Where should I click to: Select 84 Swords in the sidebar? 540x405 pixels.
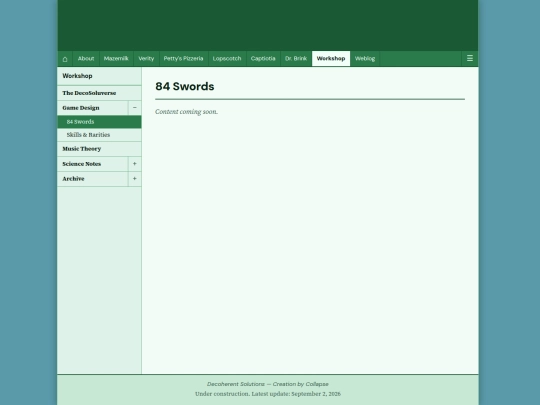tap(99, 122)
